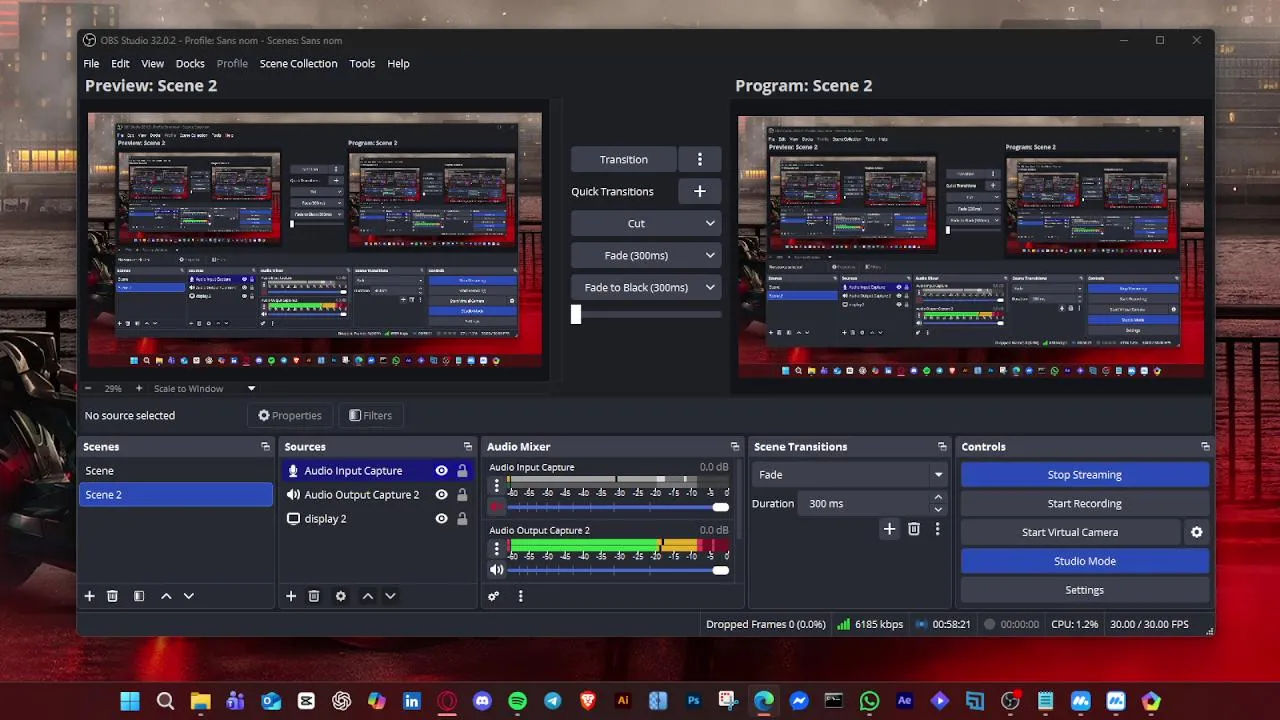
Task: Open the Edit menu
Action: pos(120,63)
